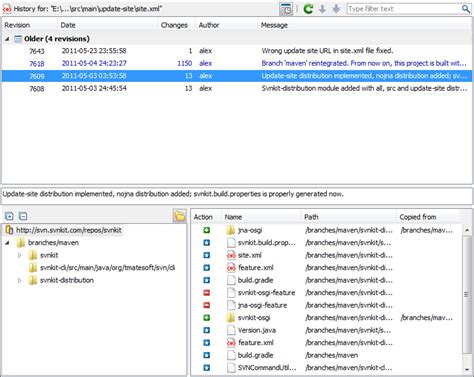Select repository root http://svn.svnkit.com/repos/svnkit

[x=69, y=230]
